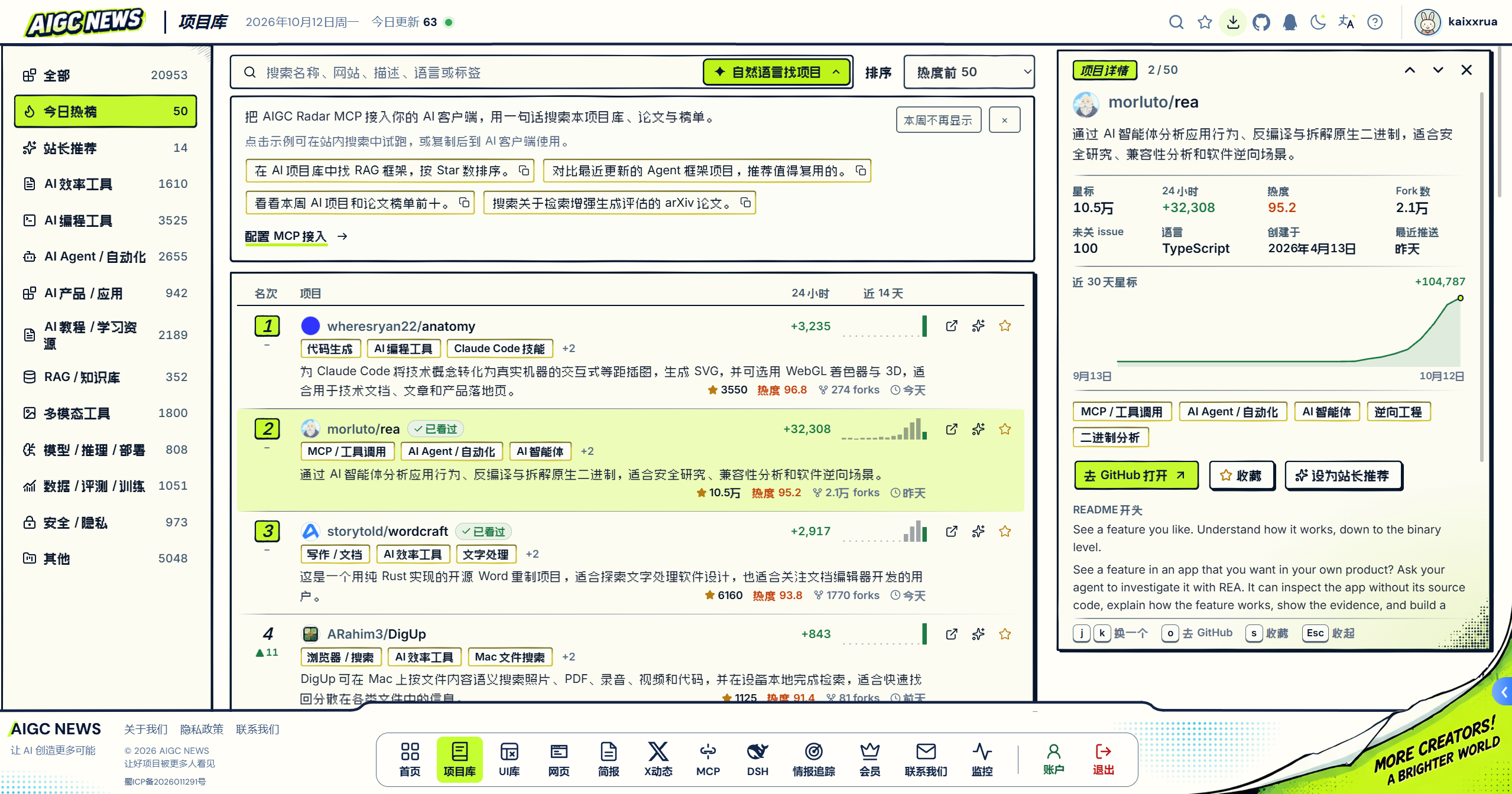Toggle dark mode moon icon
This screenshot has width=1512, height=794.
(x=1318, y=22)
